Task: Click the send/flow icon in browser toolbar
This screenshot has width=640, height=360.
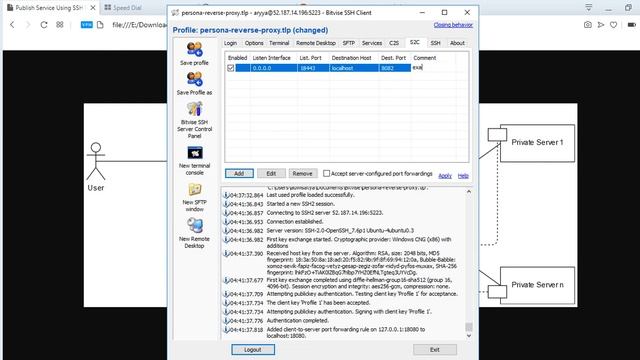Action: [601, 25]
